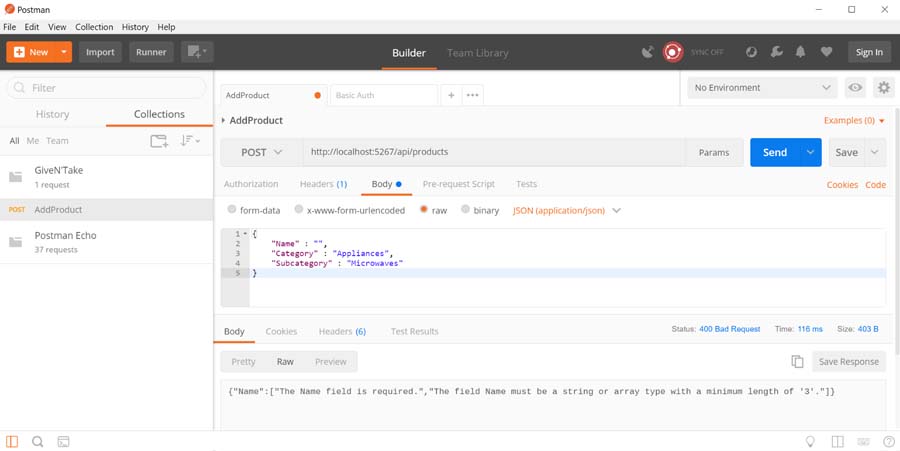Open the Pre-request Script tab
This screenshot has height=451, width=900.
click(458, 184)
